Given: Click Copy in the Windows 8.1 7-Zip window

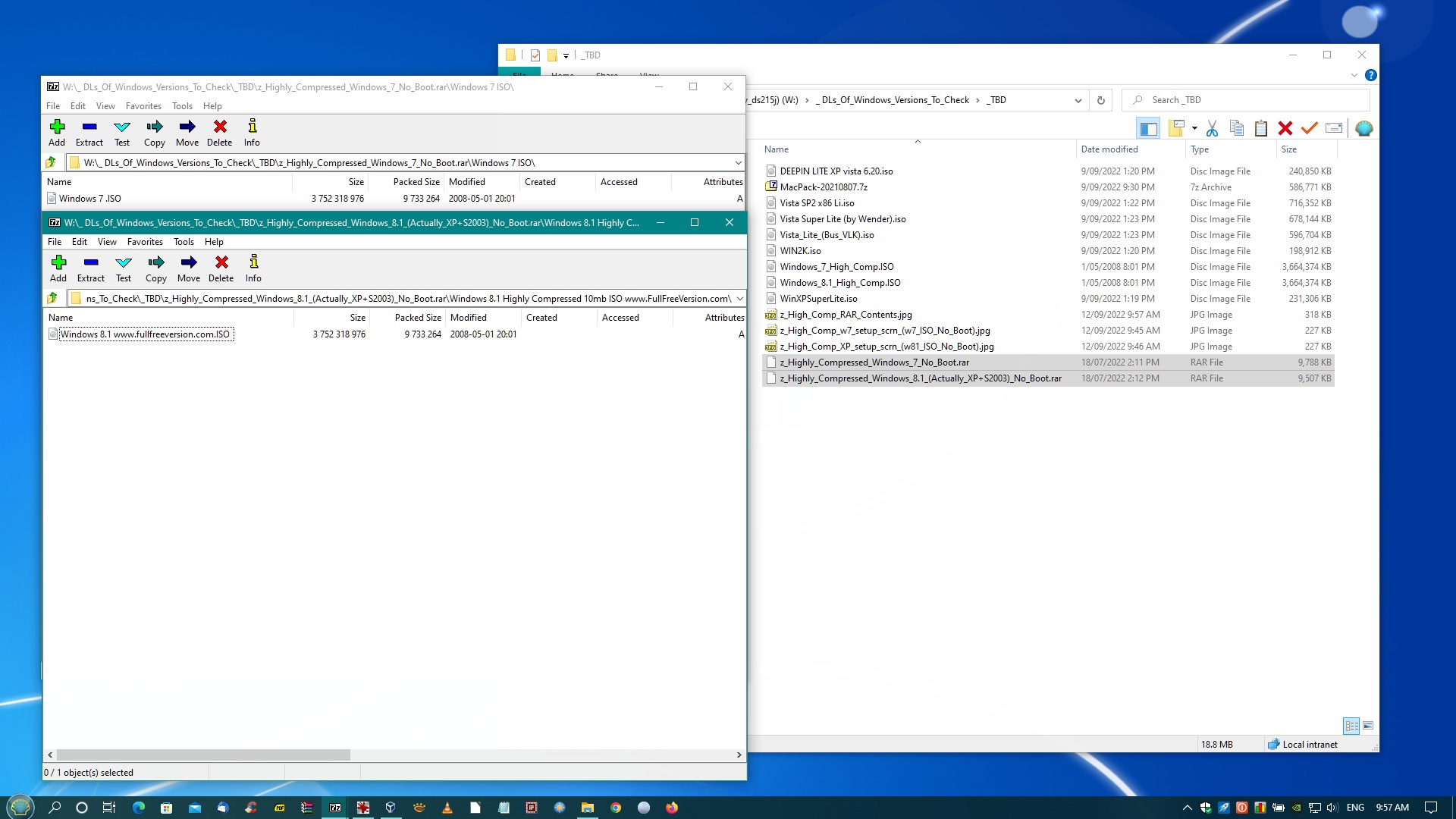Looking at the screenshot, I should [156, 268].
